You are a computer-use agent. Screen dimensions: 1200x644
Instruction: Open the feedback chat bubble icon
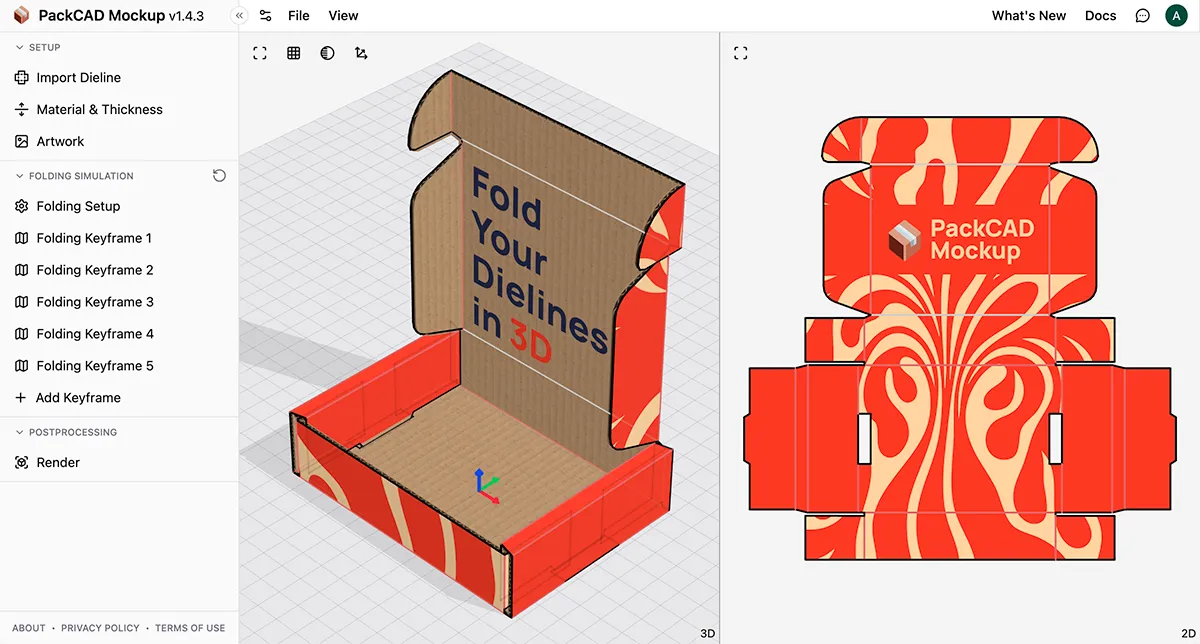click(x=1143, y=15)
